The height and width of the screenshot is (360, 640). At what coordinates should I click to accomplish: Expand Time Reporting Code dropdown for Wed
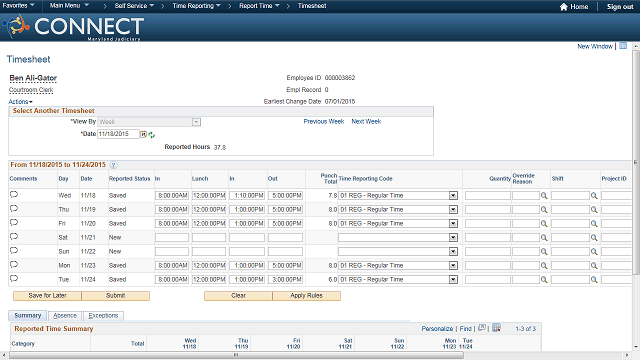453,196
